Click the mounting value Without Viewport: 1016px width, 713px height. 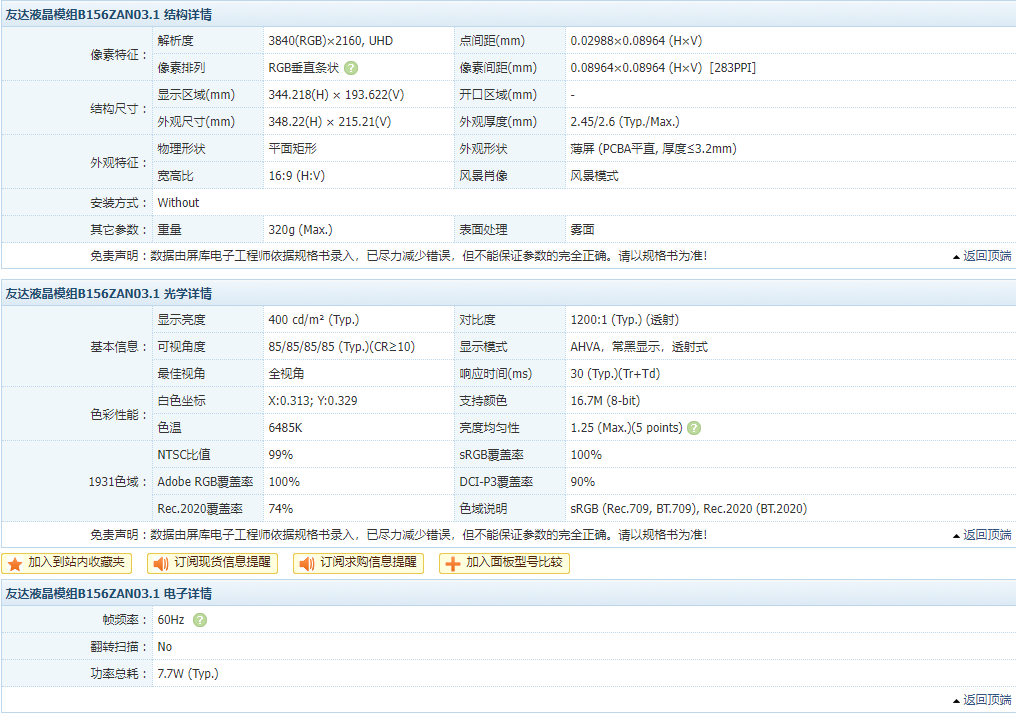pyautogui.click(x=178, y=203)
